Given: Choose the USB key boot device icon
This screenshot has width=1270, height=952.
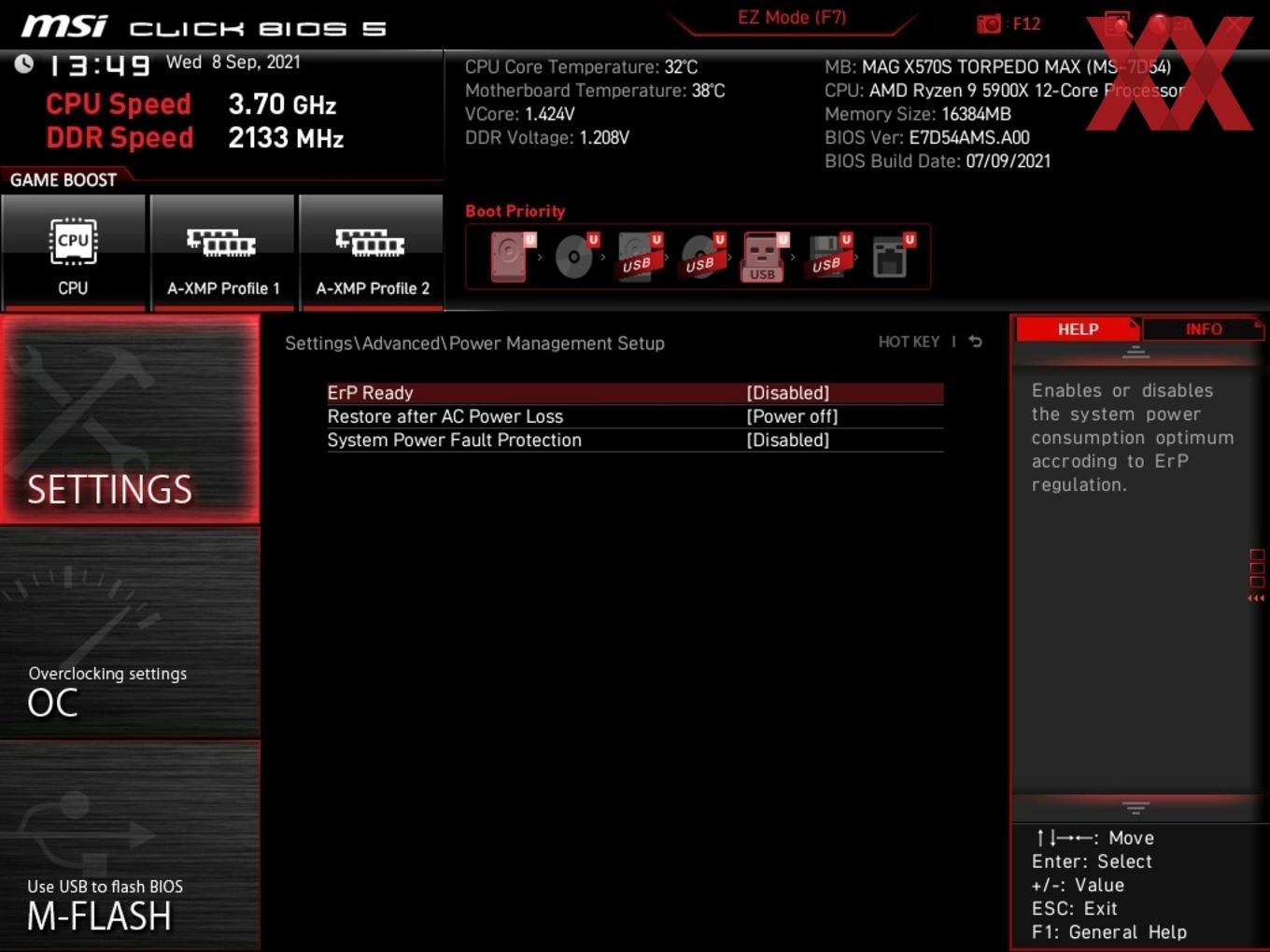Looking at the screenshot, I should pyautogui.click(x=765, y=257).
